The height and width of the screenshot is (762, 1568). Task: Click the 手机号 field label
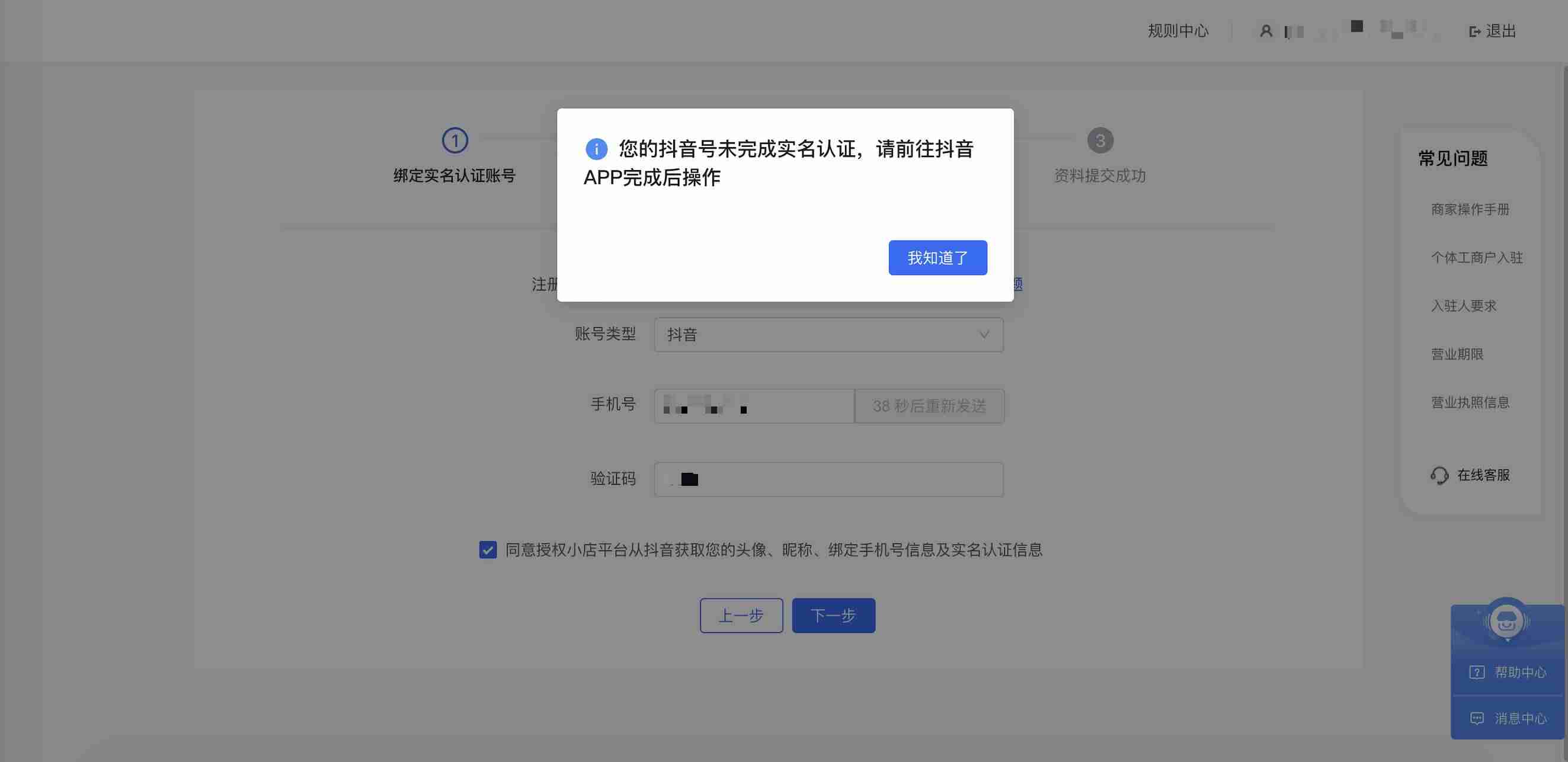[613, 404]
